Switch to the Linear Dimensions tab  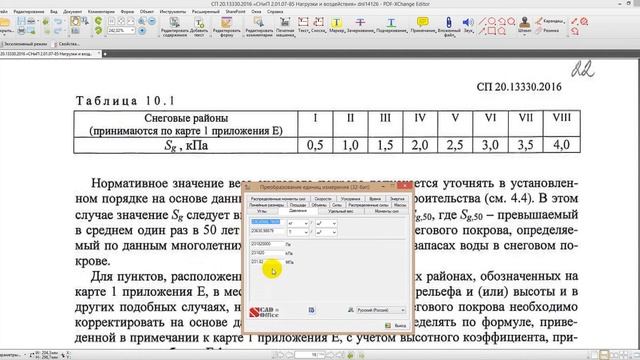pos(267,205)
